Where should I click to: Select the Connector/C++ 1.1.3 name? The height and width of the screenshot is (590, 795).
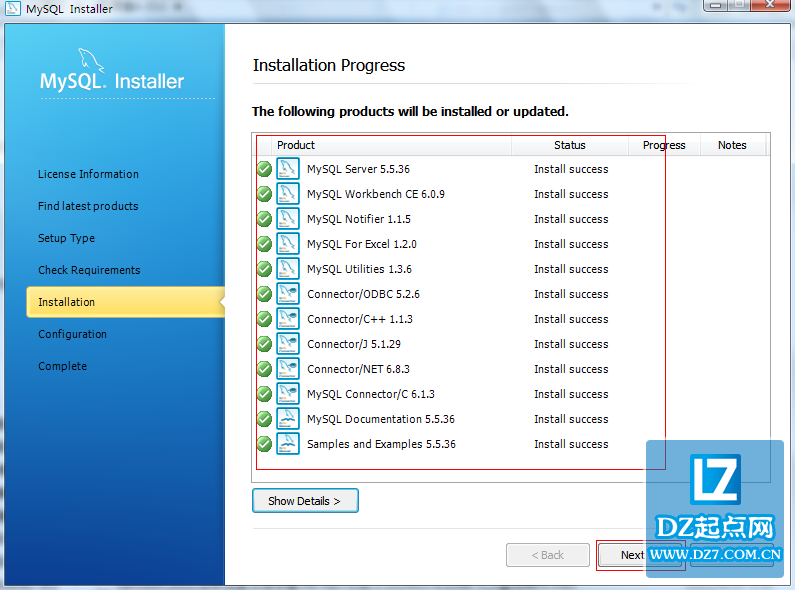[360, 319]
